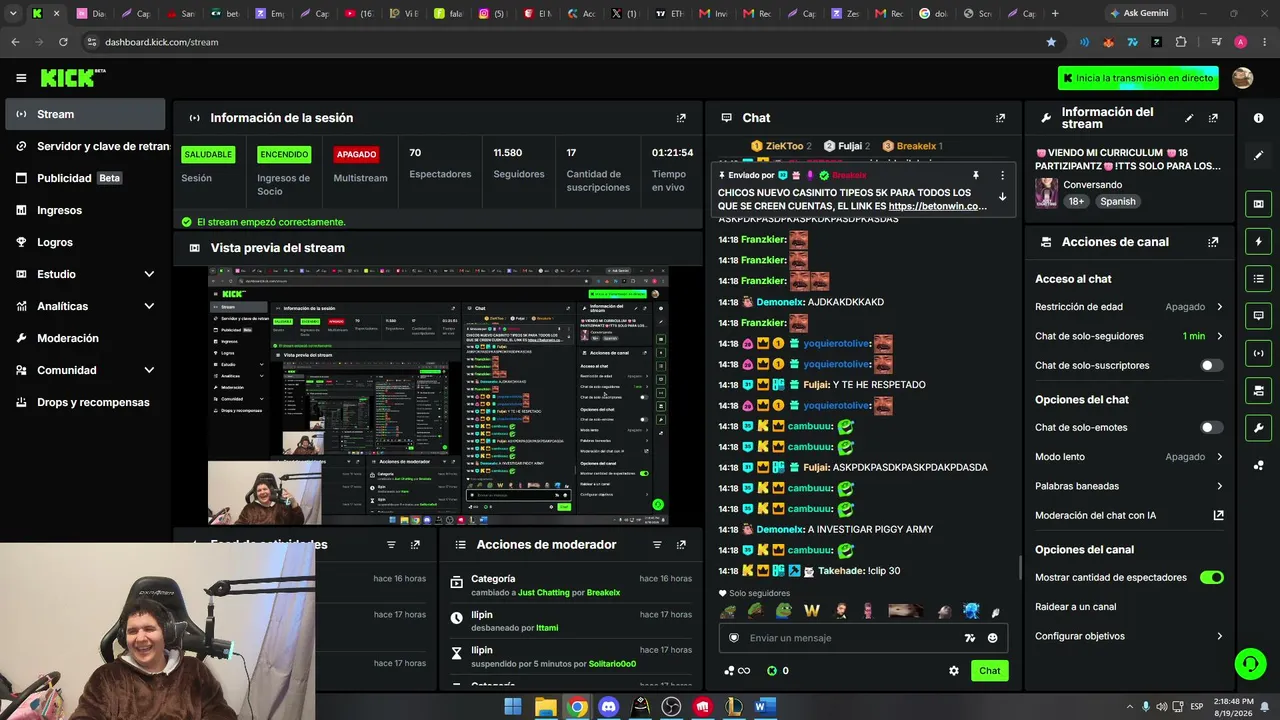1280x720 pixels.
Task: Pop out the Feed de actividades panel
Action: [x=415, y=545]
